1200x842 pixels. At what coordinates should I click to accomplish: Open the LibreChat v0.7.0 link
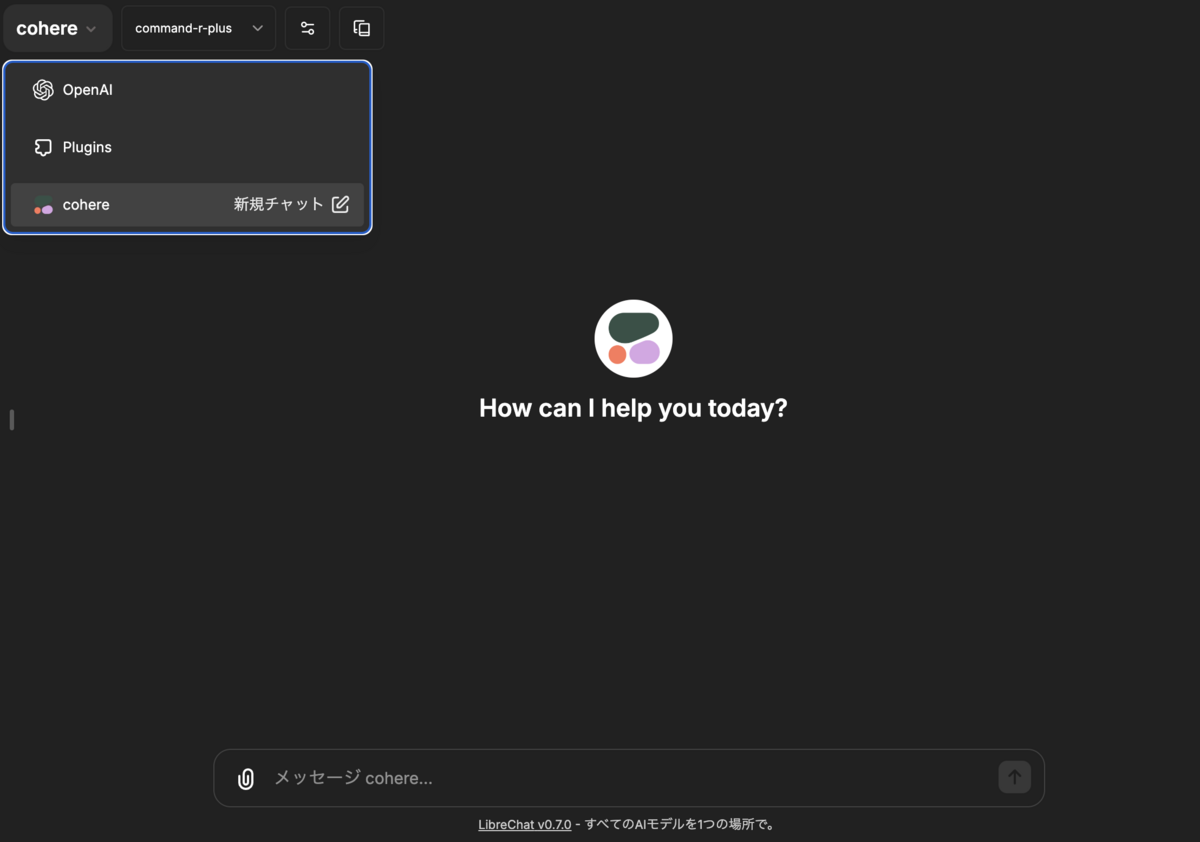pyautogui.click(x=524, y=824)
